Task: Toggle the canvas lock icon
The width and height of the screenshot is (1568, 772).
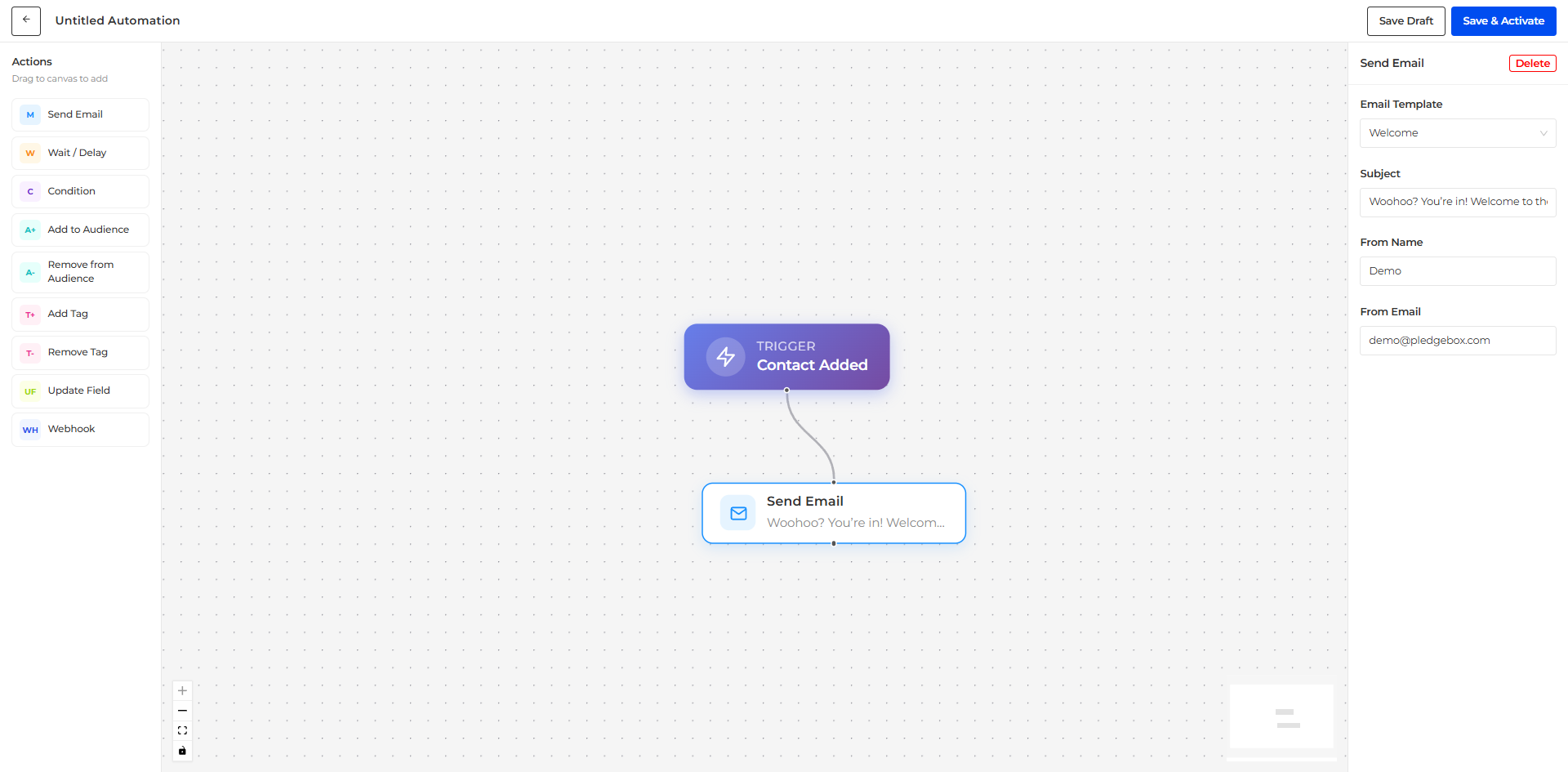Action: pyautogui.click(x=182, y=751)
